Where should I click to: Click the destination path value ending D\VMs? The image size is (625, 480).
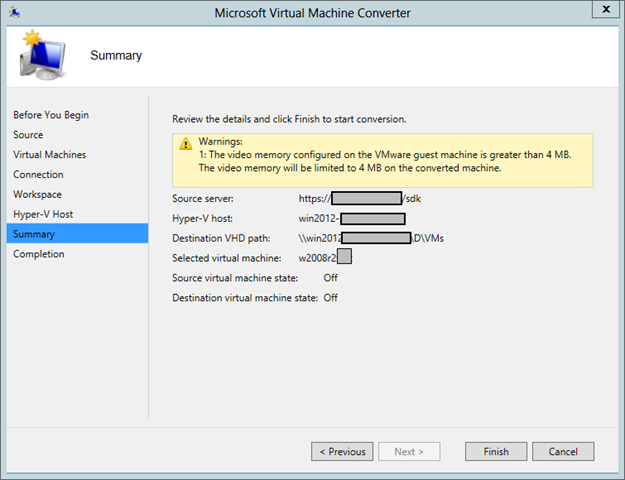[371, 238]
